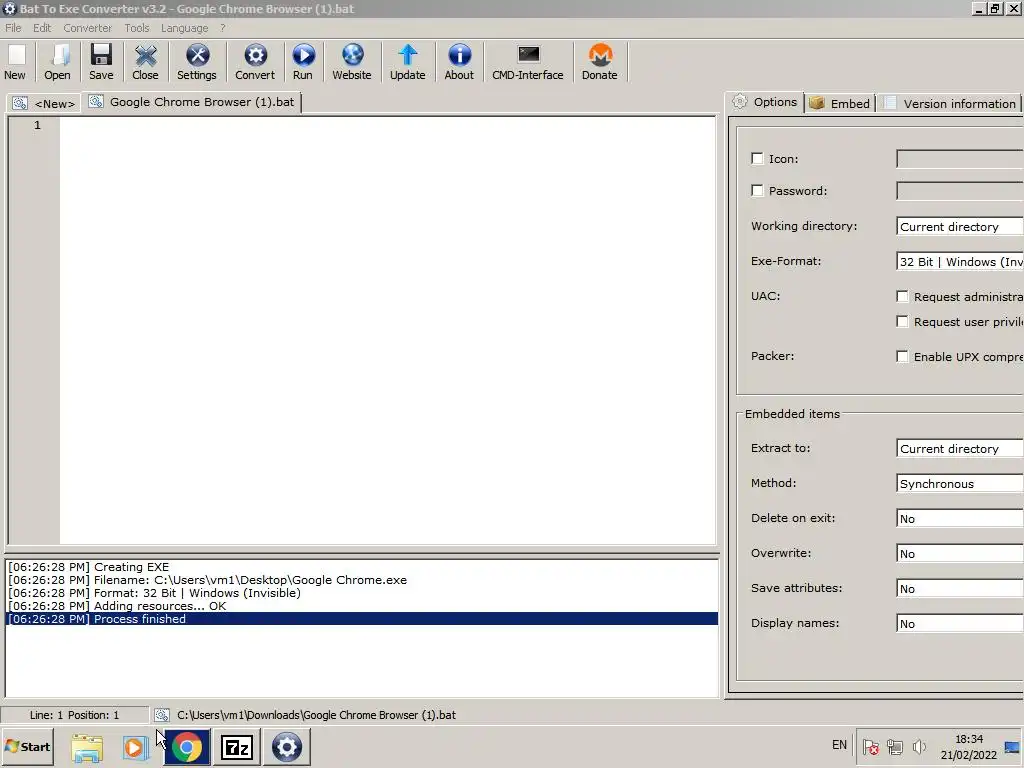
Task: Click into the script editor area
Action: pos(388,330)
